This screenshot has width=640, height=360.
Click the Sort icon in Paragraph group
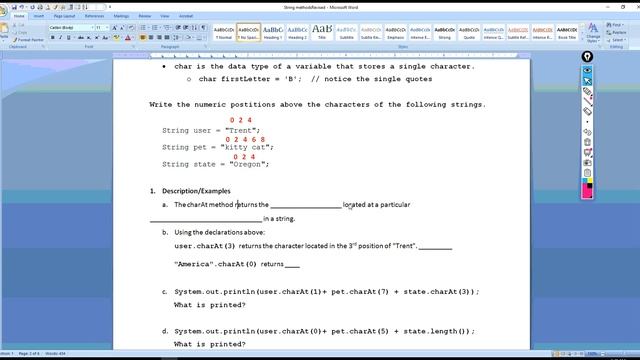[194, 27]
